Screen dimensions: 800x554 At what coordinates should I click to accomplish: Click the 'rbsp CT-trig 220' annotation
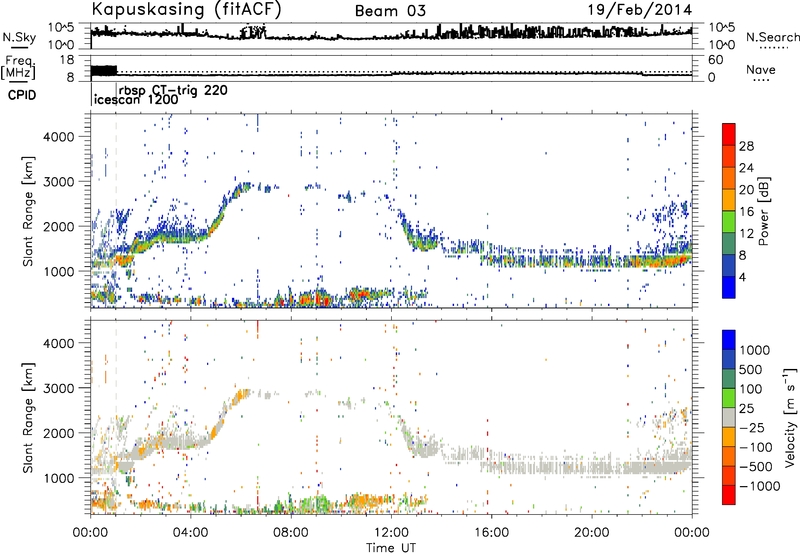point(173,90)
